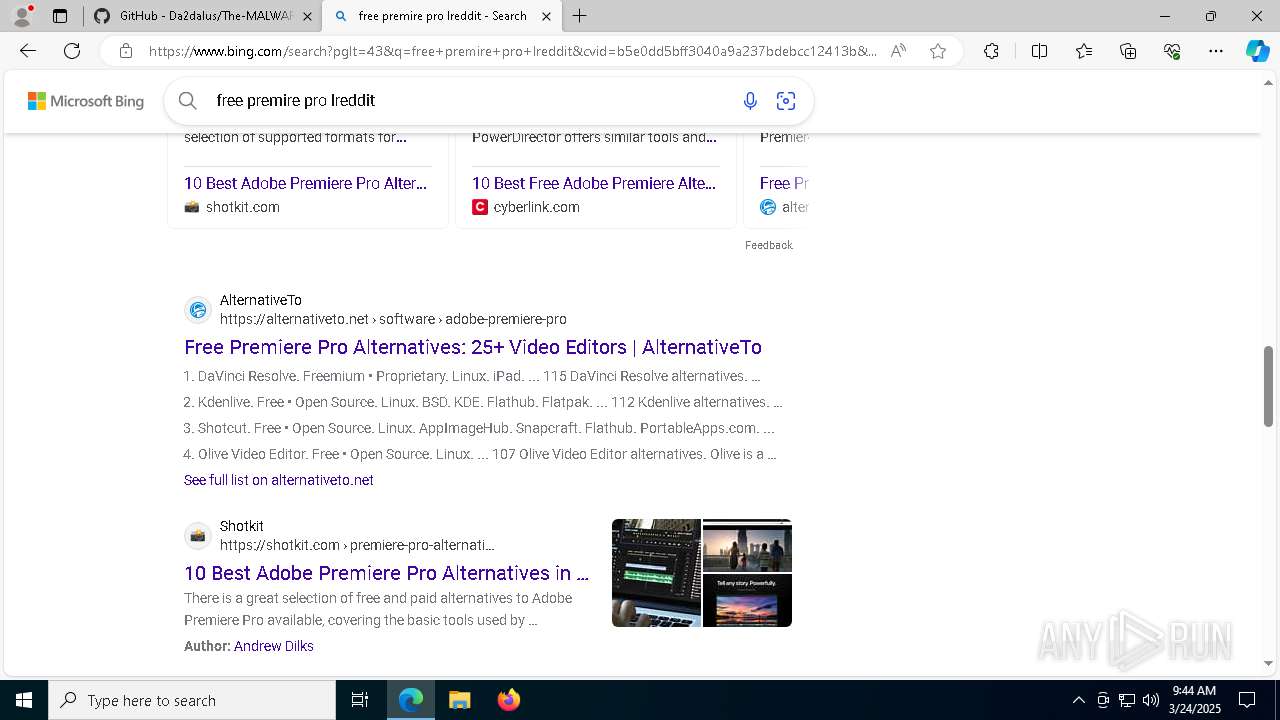
Task: Open cyberlink.com card source
Action: [x=526, y=207]
